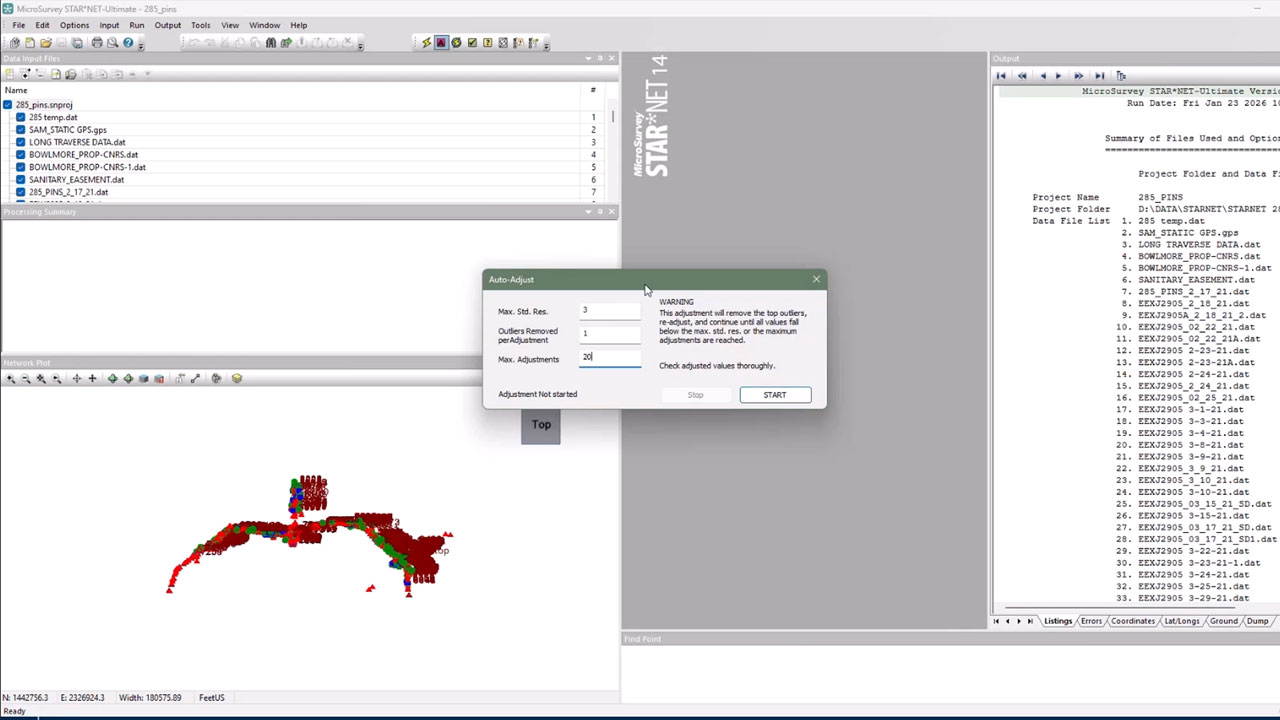1280x720 pixels.
Task: Click the yellow 3D cube plot icon
Action: coord(237,379)
